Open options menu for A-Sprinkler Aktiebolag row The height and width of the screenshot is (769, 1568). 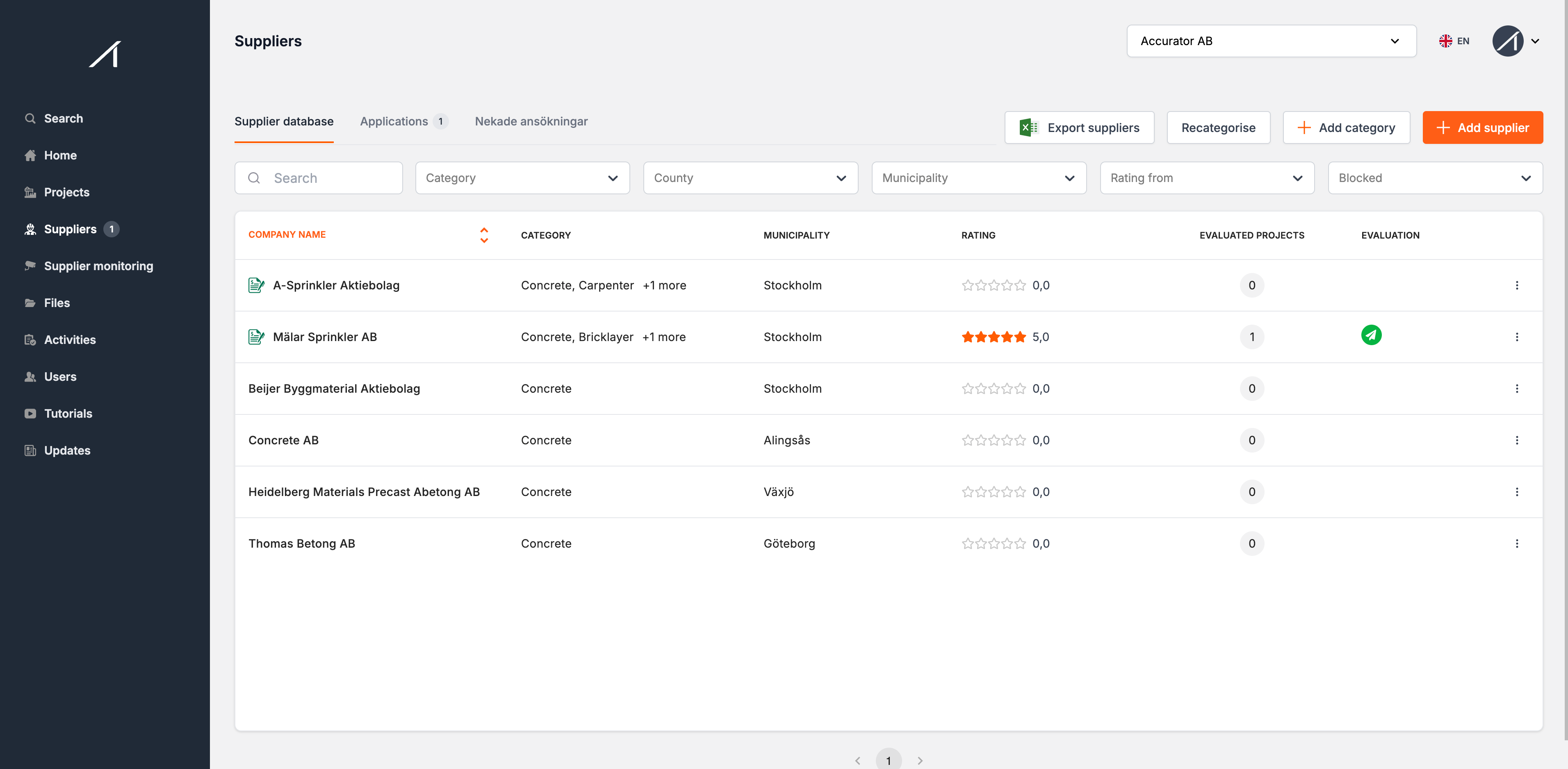1516,285
